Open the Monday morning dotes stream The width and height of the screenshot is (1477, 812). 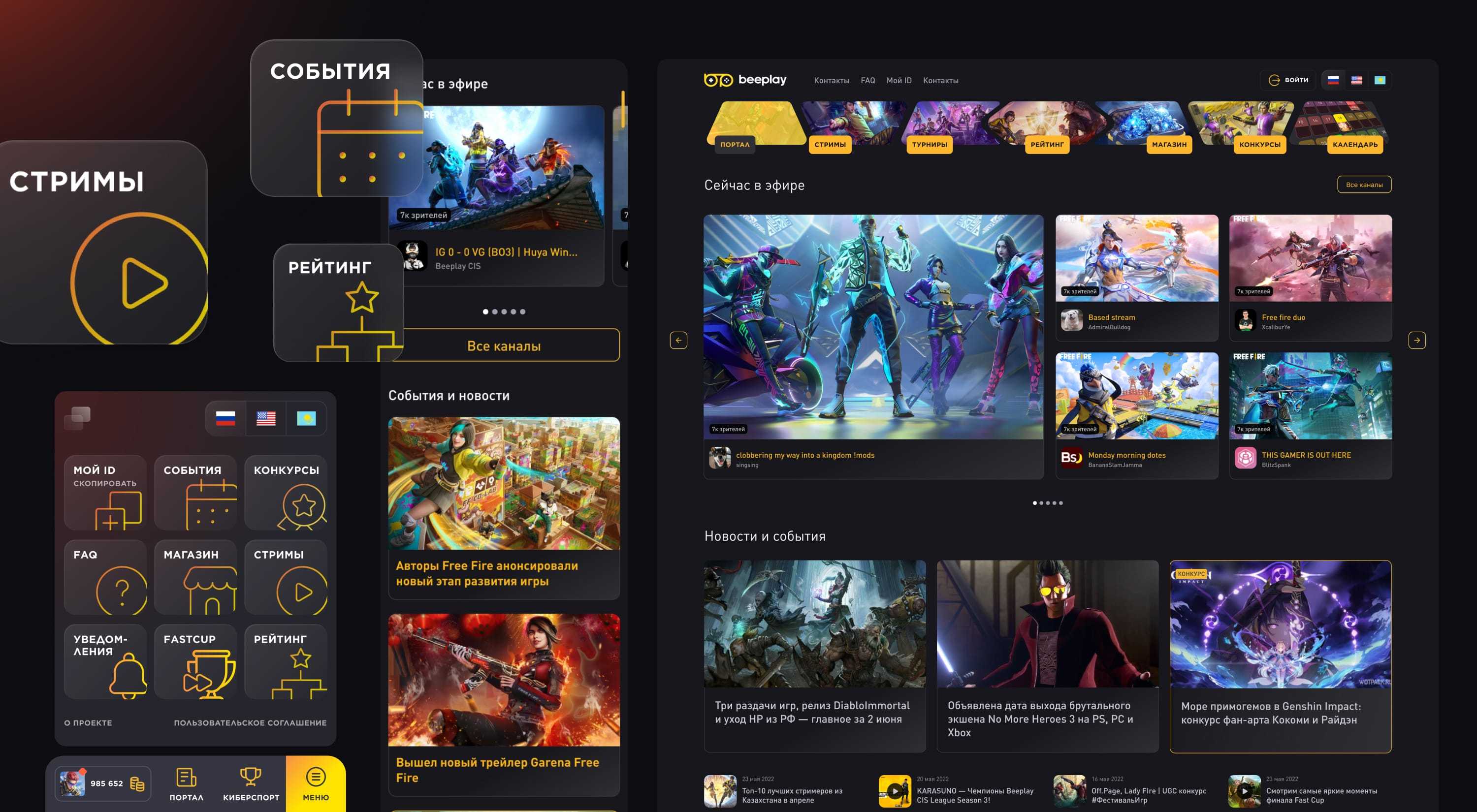1136,415
